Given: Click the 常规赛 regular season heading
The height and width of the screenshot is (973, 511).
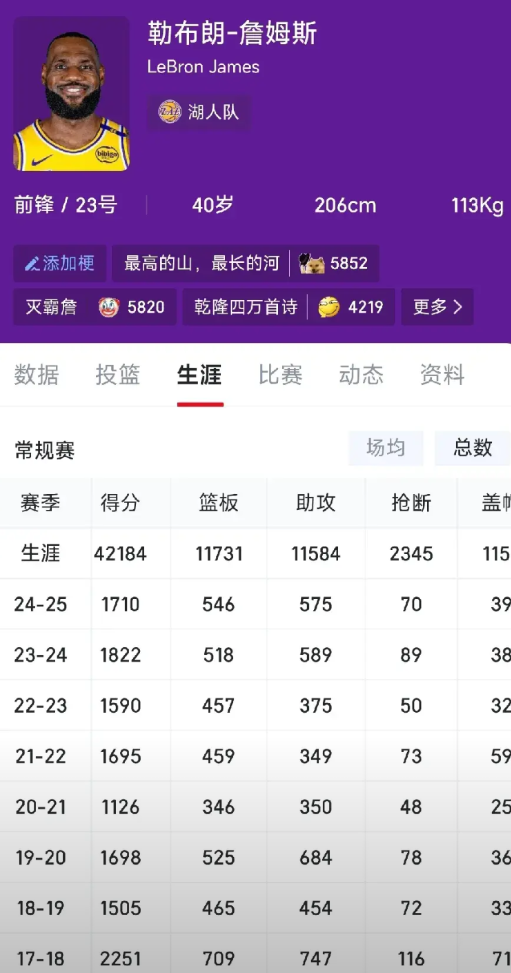Looking at the screenshot, I should point(45,451).
